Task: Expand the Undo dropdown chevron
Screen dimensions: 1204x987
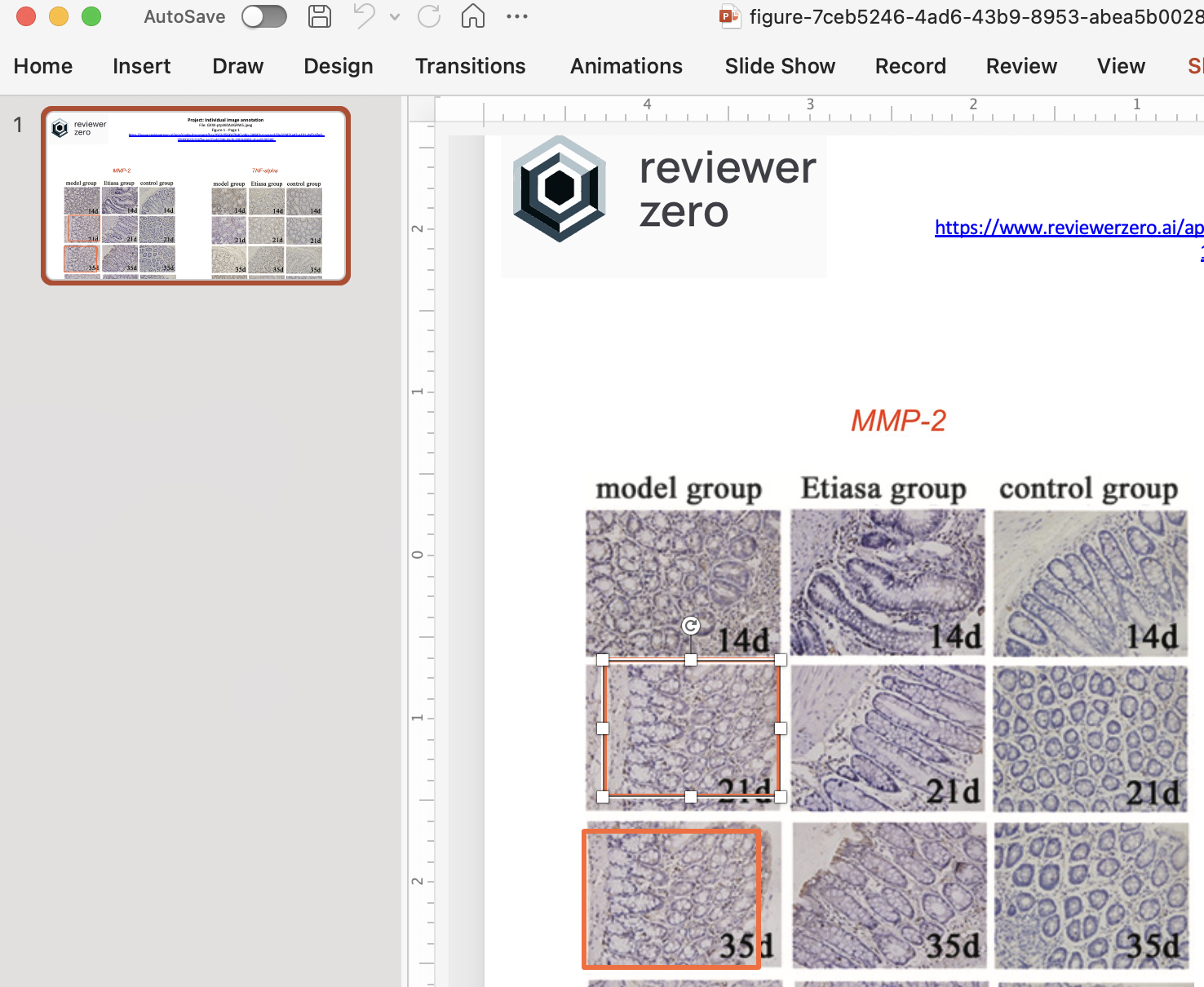Action: click(395, 16)
